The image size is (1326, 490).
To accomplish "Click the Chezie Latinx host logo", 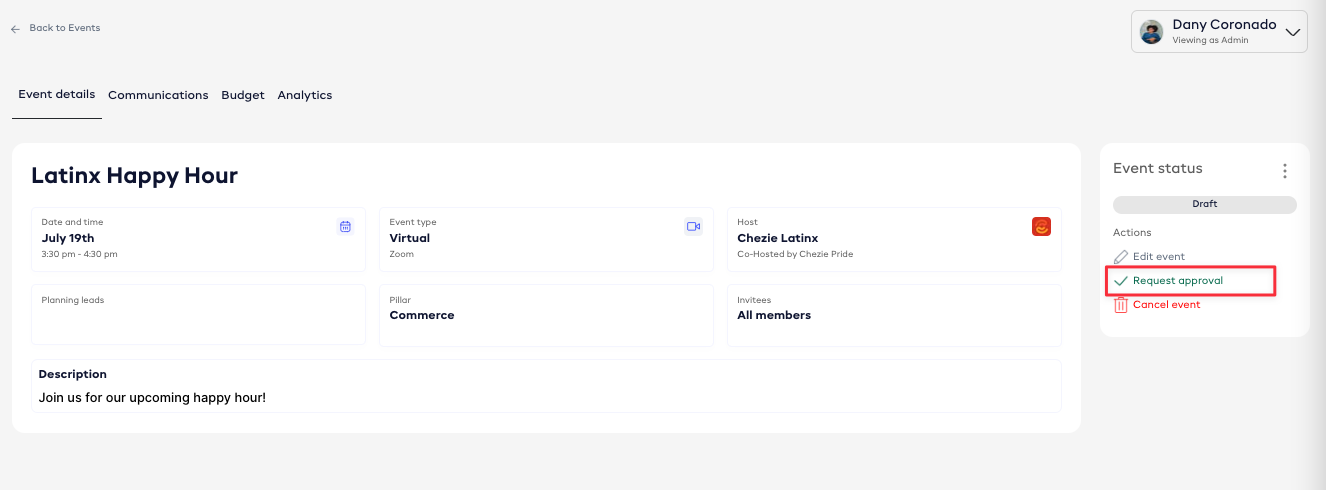I will point(1041,227).
